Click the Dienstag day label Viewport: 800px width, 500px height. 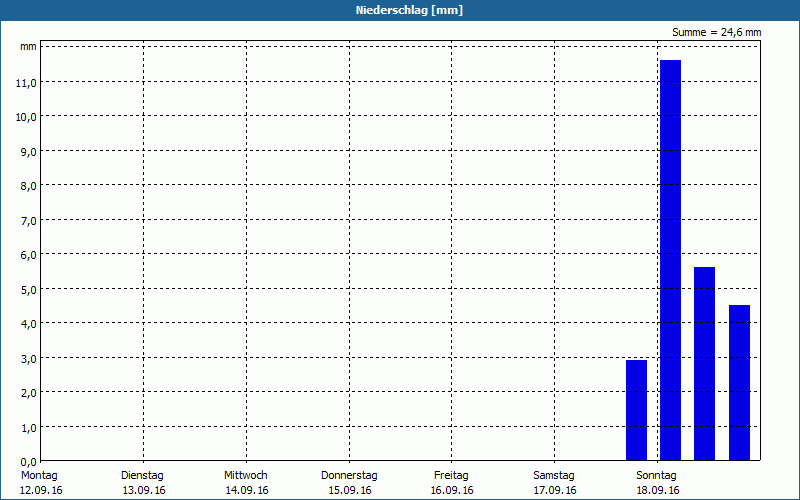pos(142,476)
